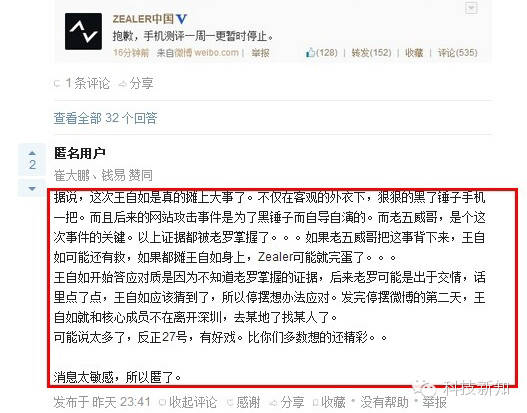The image size is (527, 413).
Task: Open the weibo dropdown arrow at top right
Action: click(x=471, y=8)
